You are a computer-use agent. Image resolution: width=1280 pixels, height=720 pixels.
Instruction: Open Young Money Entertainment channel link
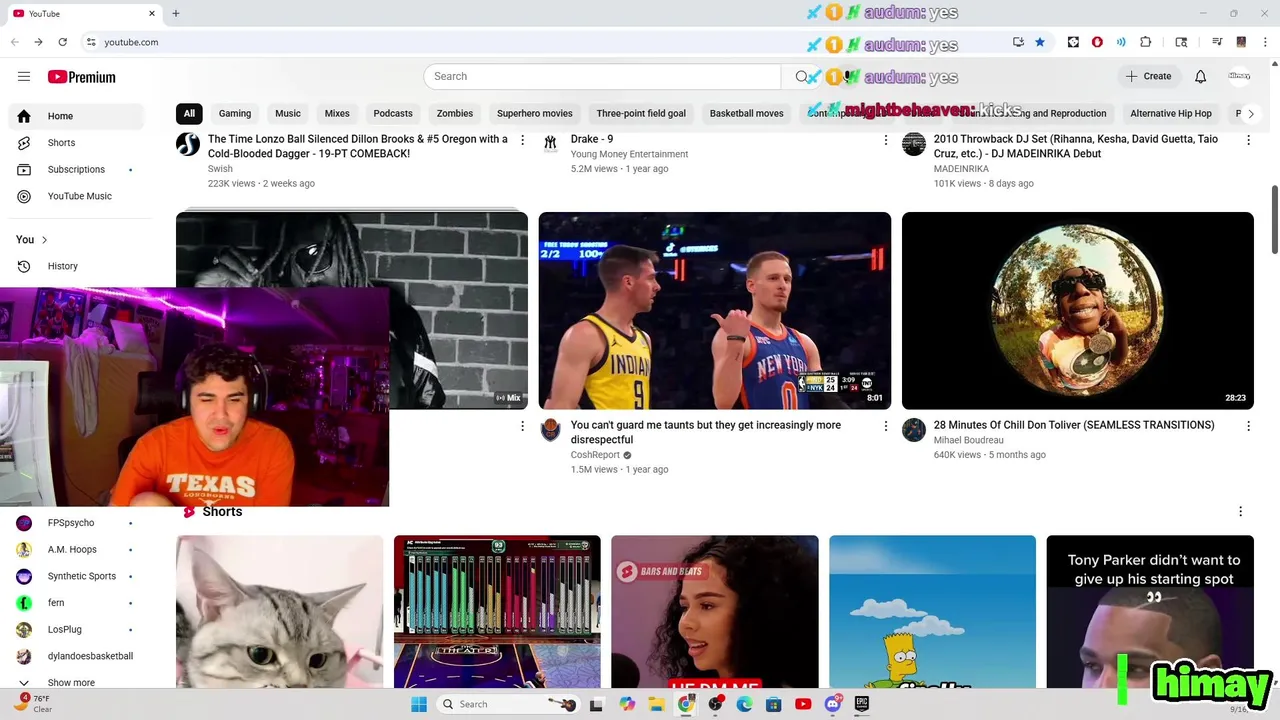click(x=629, y=154)
